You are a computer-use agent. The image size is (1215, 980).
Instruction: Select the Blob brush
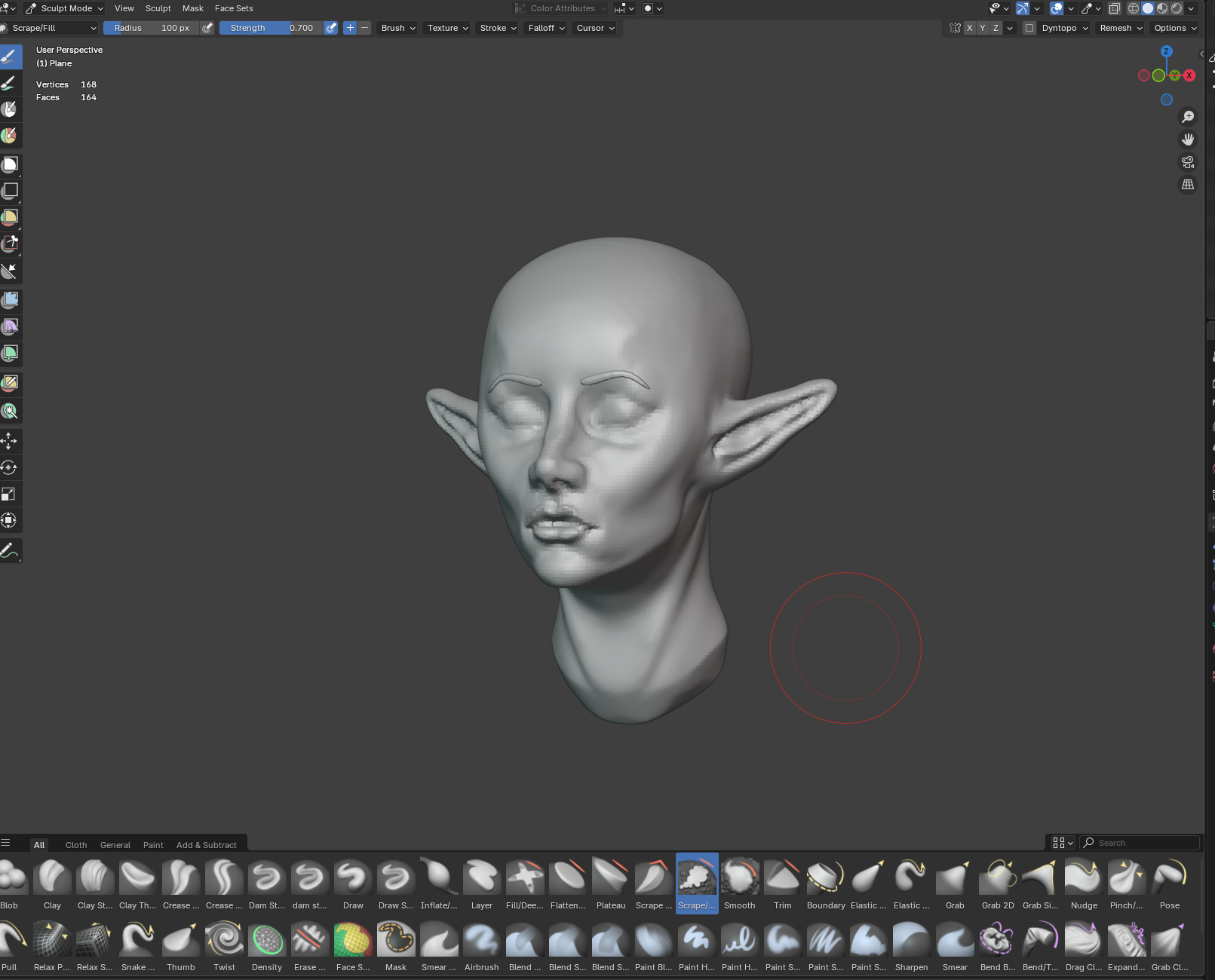coord(9,884)
